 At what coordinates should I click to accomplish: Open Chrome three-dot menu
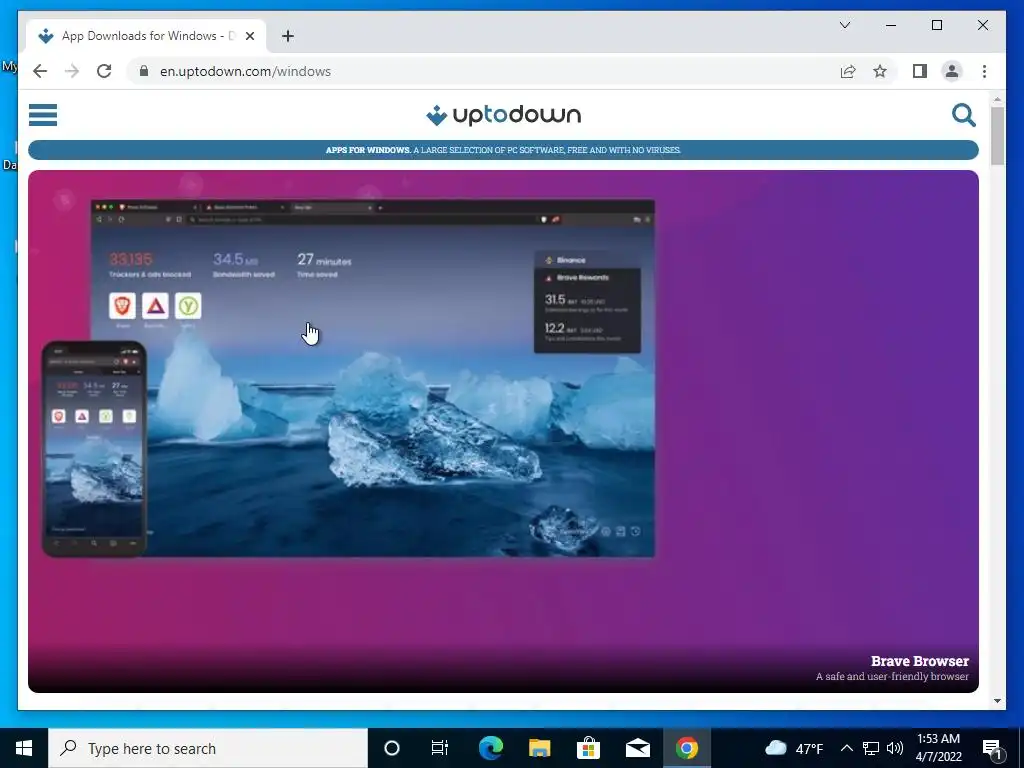click(984, 71)
